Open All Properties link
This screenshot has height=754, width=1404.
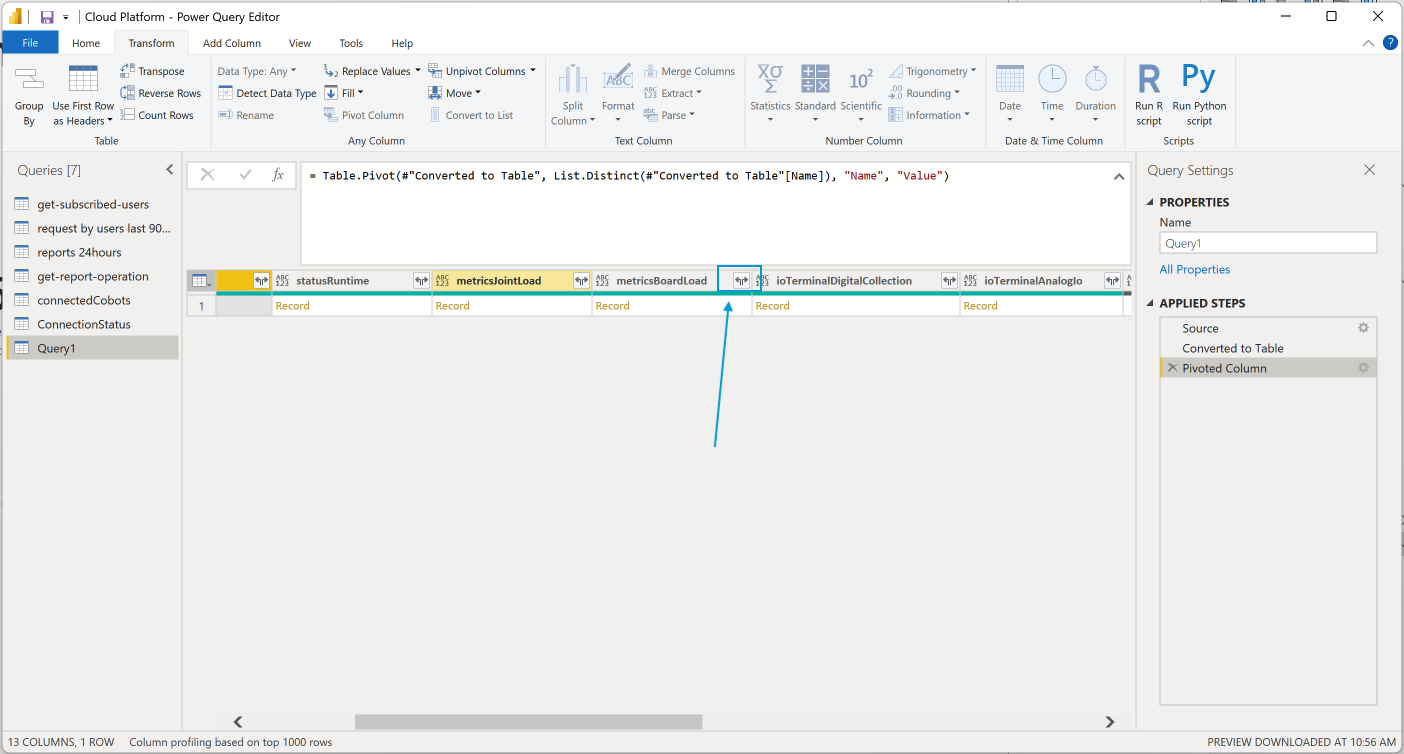(x=1195, y=269)
